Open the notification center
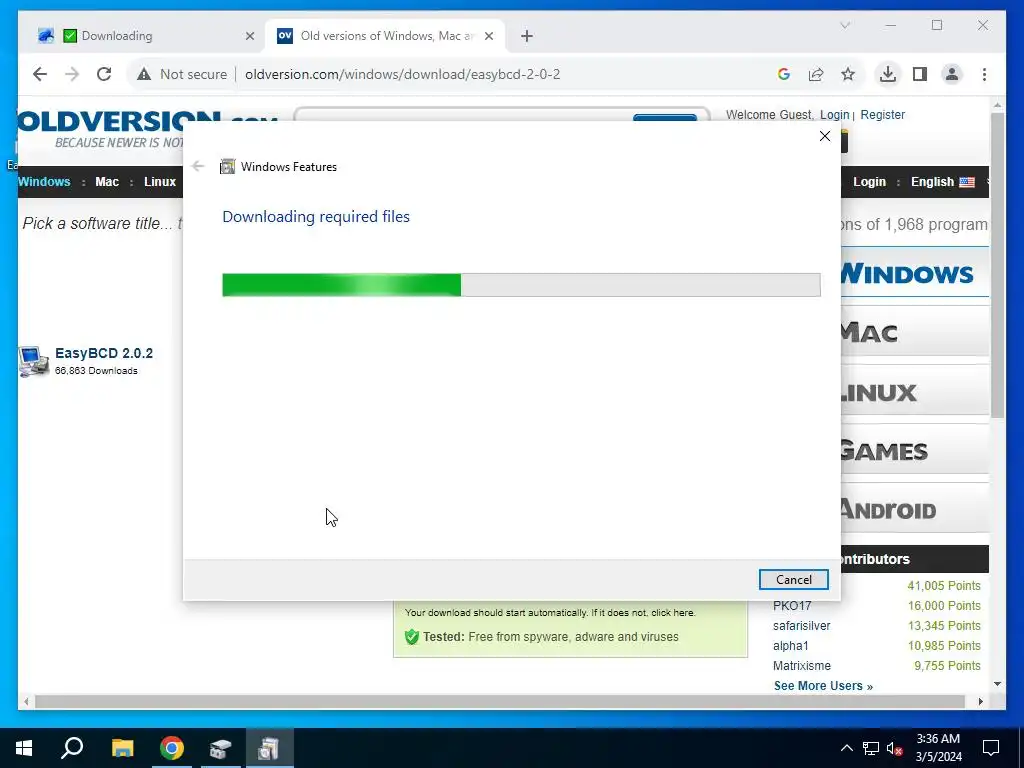The image size is (1024, 768). pyautogui.click(x=991, y=748)
